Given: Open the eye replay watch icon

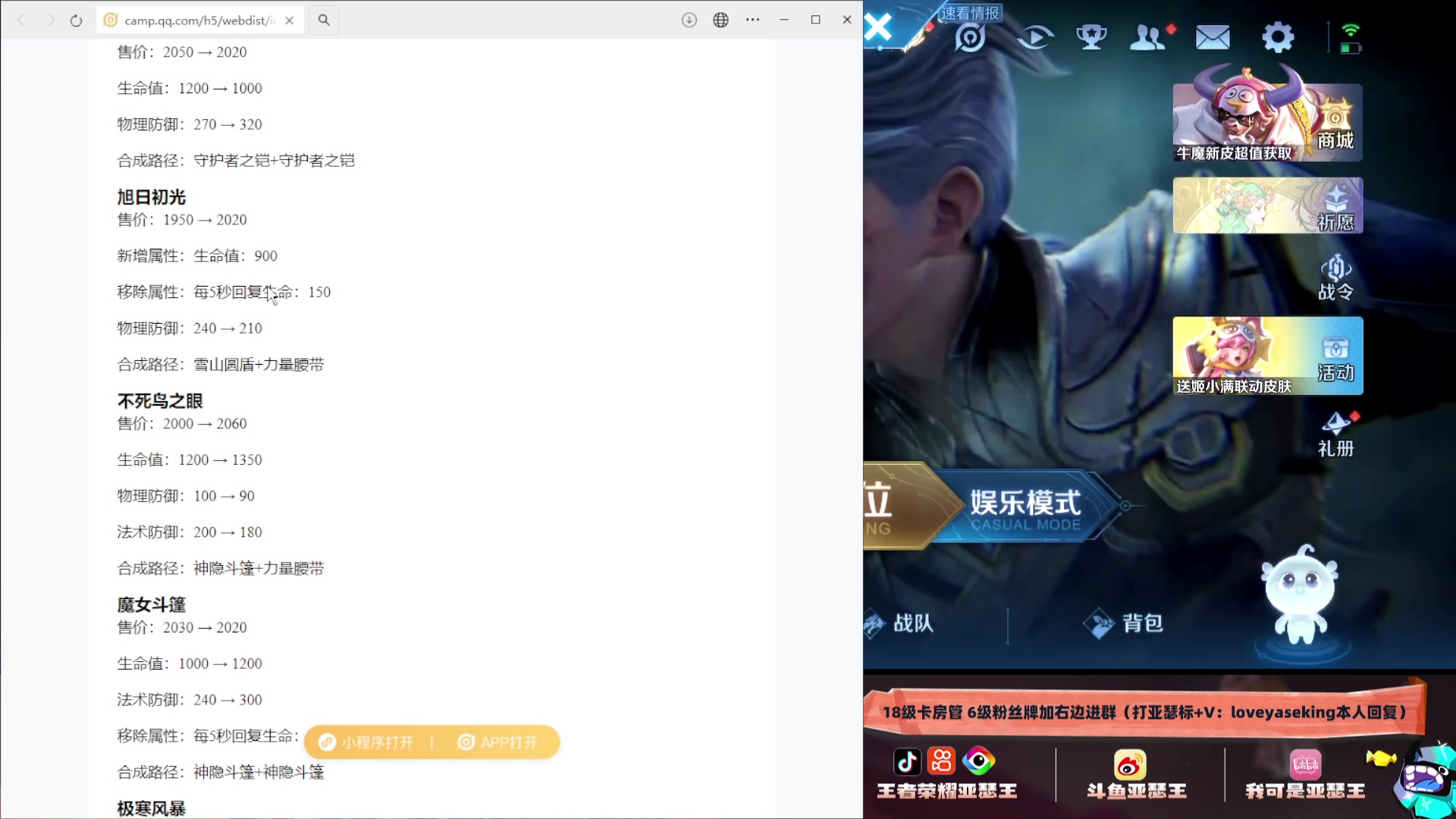Looking at the screenshot, I should coord(1035,37).
